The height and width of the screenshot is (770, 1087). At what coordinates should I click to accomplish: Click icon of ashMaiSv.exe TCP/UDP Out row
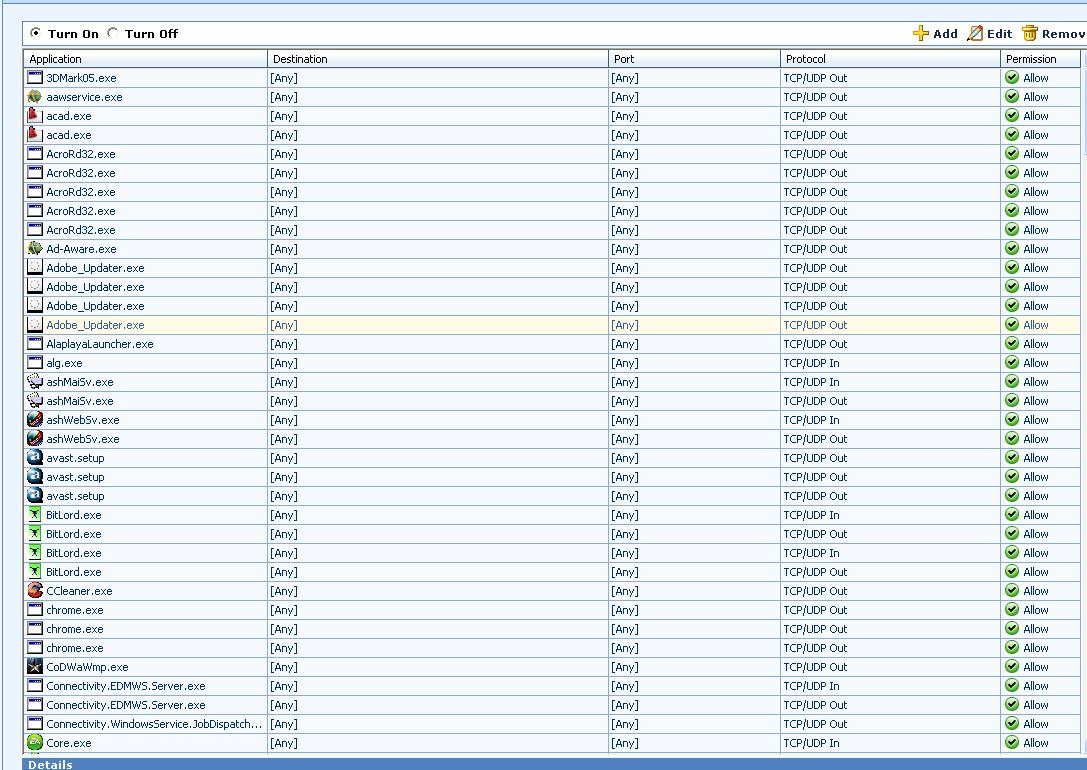click(x=35, y=400)
